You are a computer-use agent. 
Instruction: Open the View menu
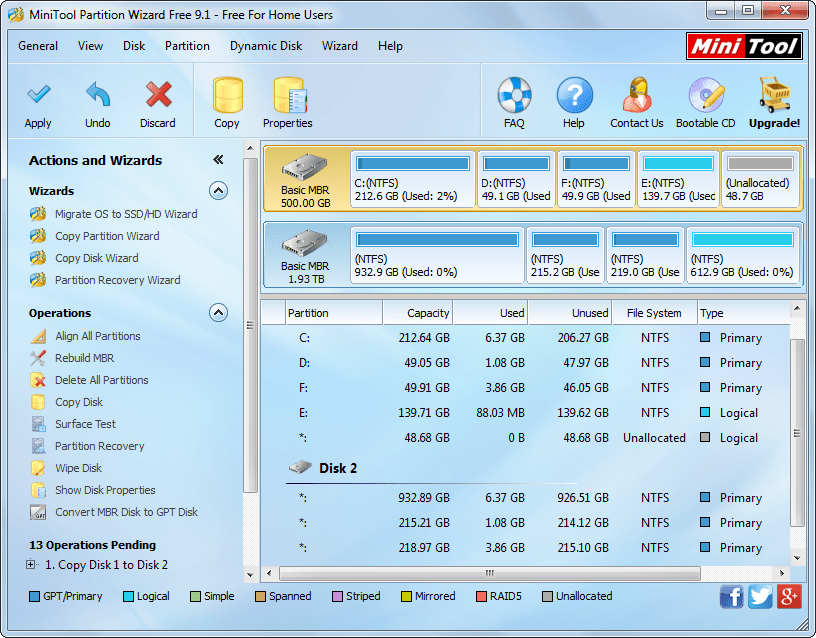coord(91,46)
